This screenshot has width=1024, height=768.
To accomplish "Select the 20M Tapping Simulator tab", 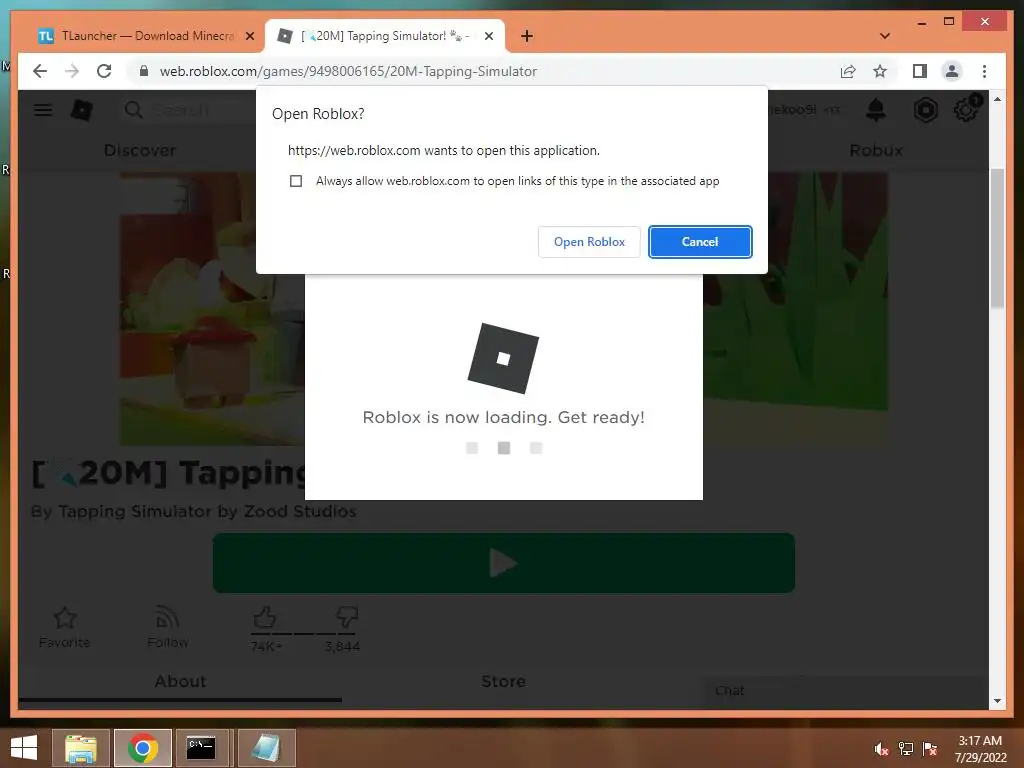I will [x=385, y=36].
